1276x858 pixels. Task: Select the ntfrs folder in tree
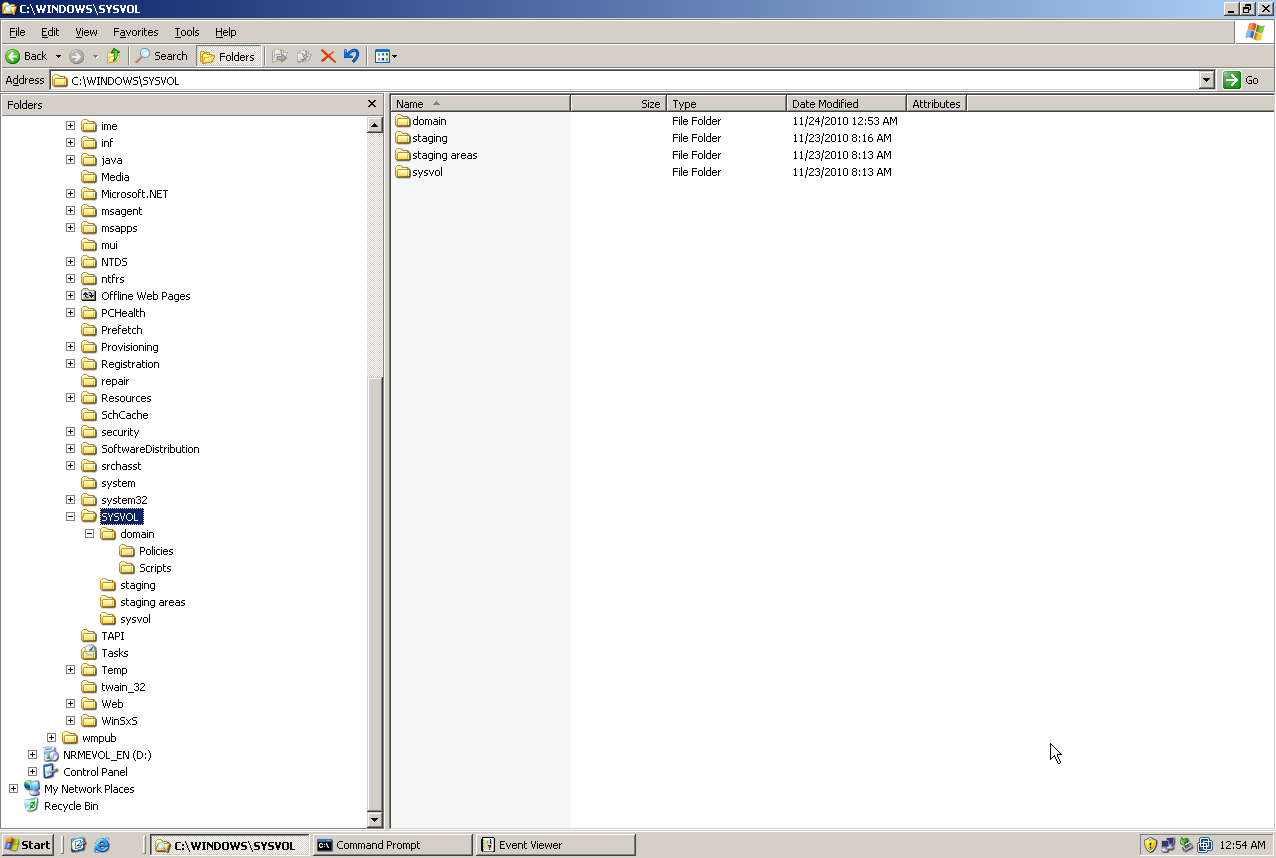coord(112,279)
